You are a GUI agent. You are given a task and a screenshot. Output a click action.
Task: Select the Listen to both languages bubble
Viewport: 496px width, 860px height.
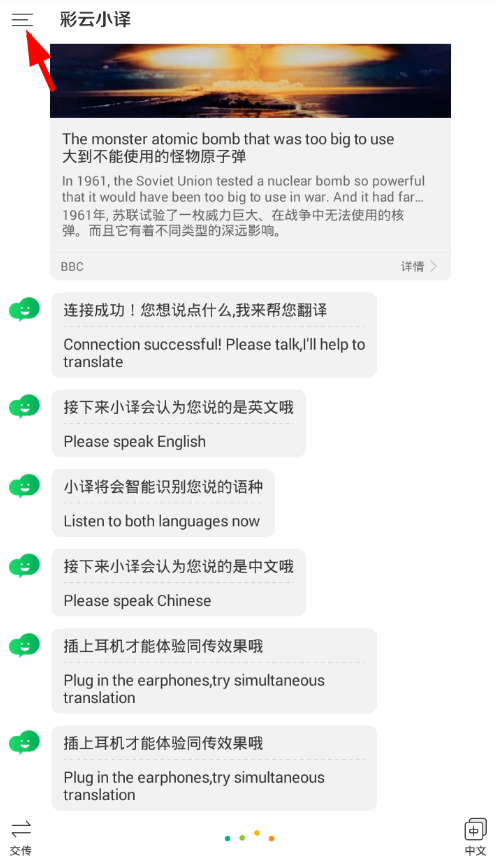click(163, 503)
